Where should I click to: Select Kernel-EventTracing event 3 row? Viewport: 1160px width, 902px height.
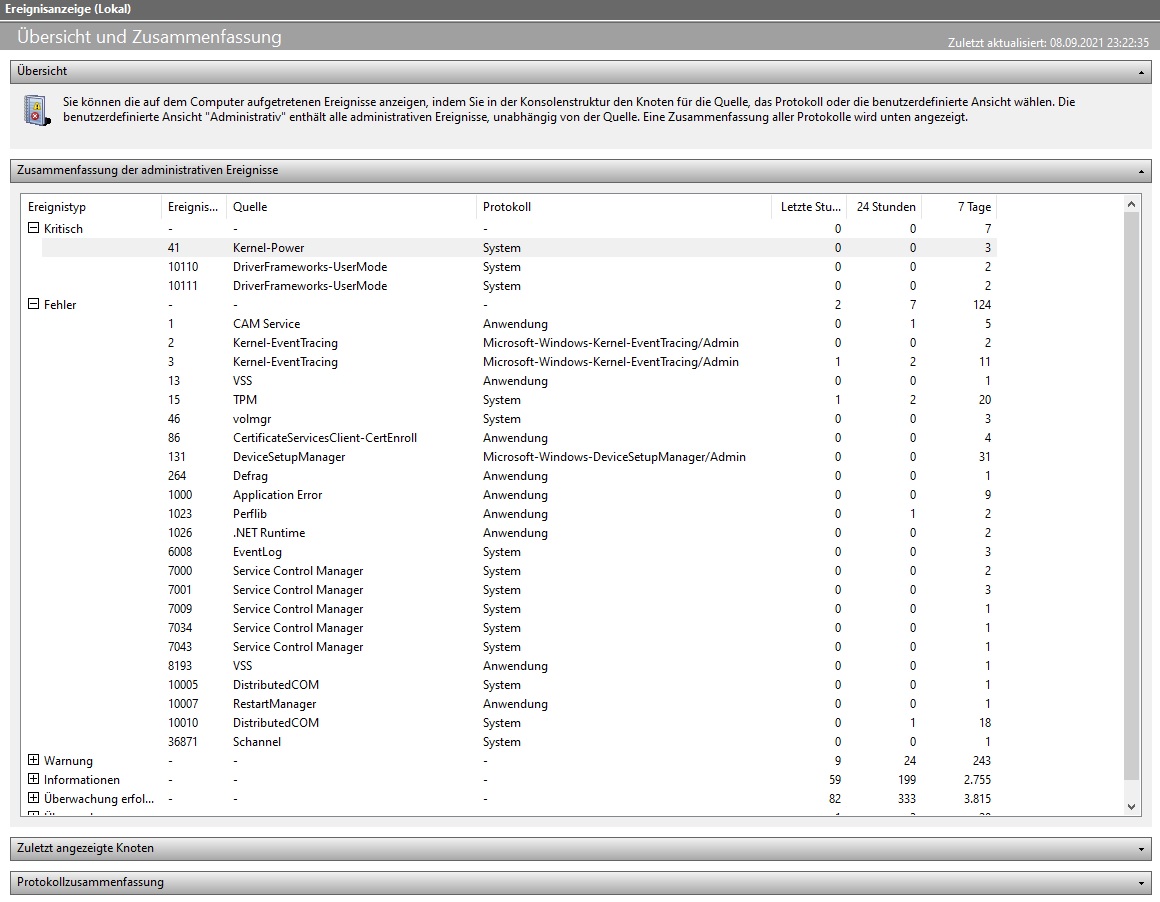519,362
